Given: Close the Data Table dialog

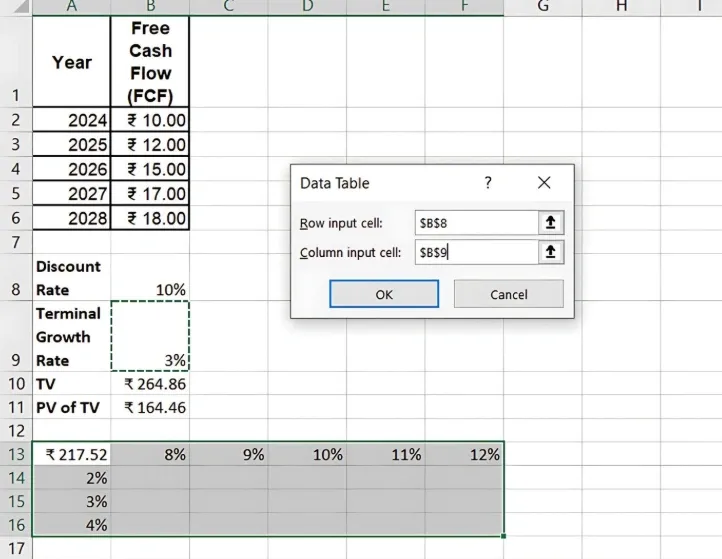Looking at the screenshot, I should point(544,183).
